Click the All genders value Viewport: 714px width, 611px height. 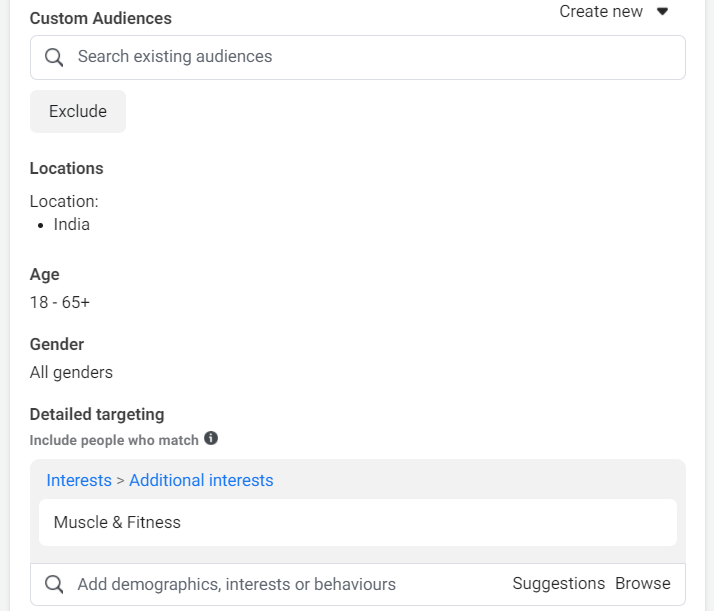(x=71, y=372)
